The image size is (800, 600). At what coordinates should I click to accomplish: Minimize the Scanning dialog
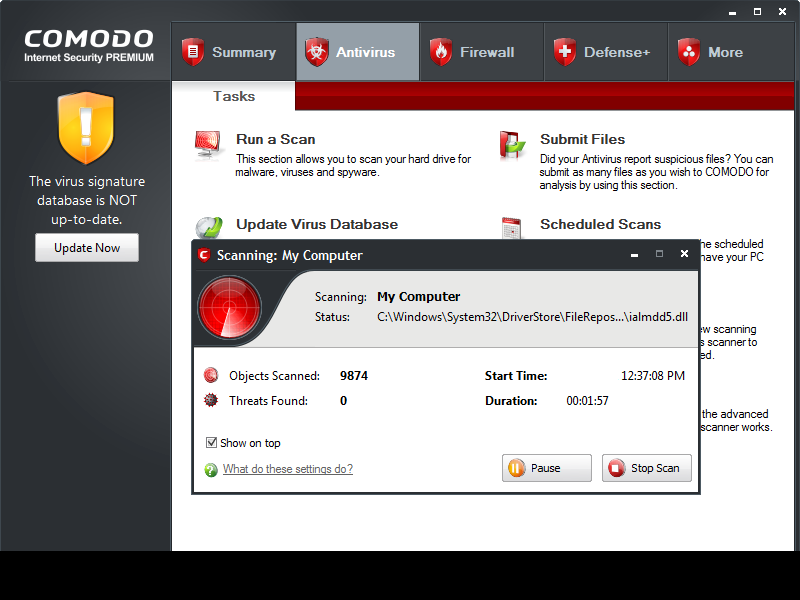(x=634, y=254)
